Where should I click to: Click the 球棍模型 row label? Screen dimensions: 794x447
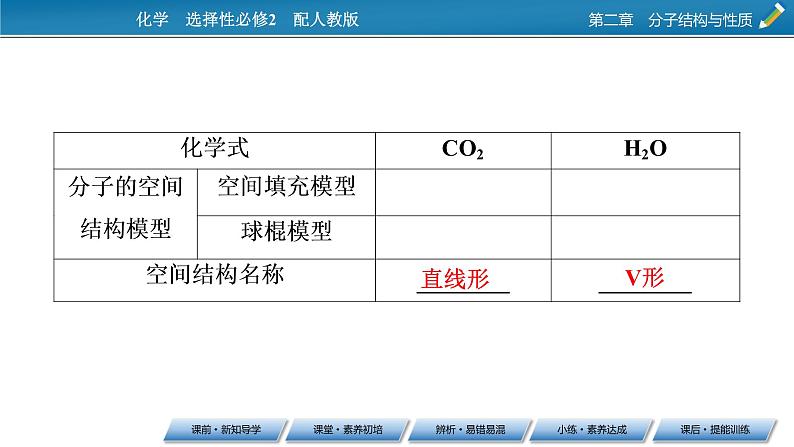pyautogui.click(x=286, y=232)
